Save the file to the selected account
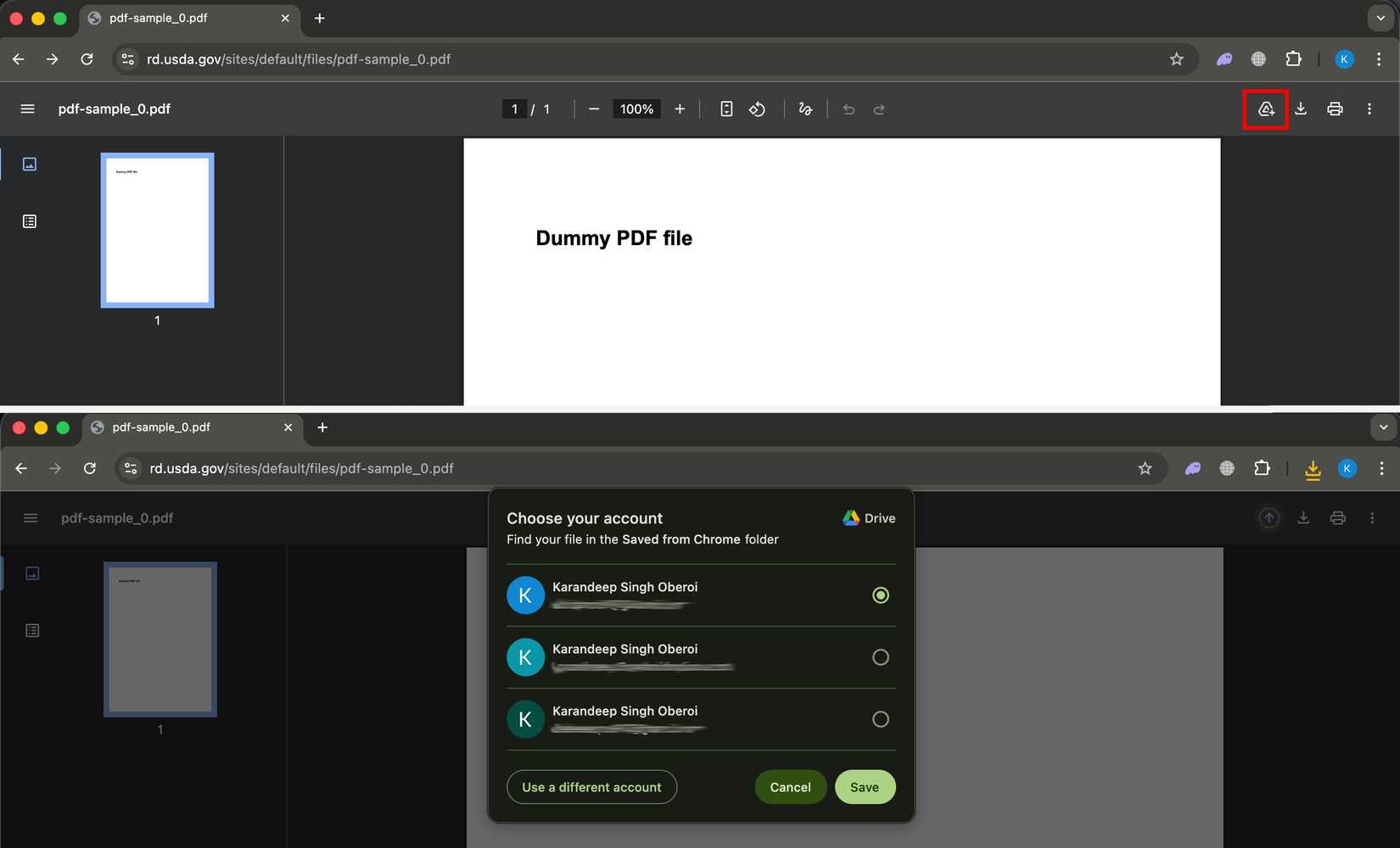Image resolution: width=1400 pixels, height=848 pixels. 865,786
